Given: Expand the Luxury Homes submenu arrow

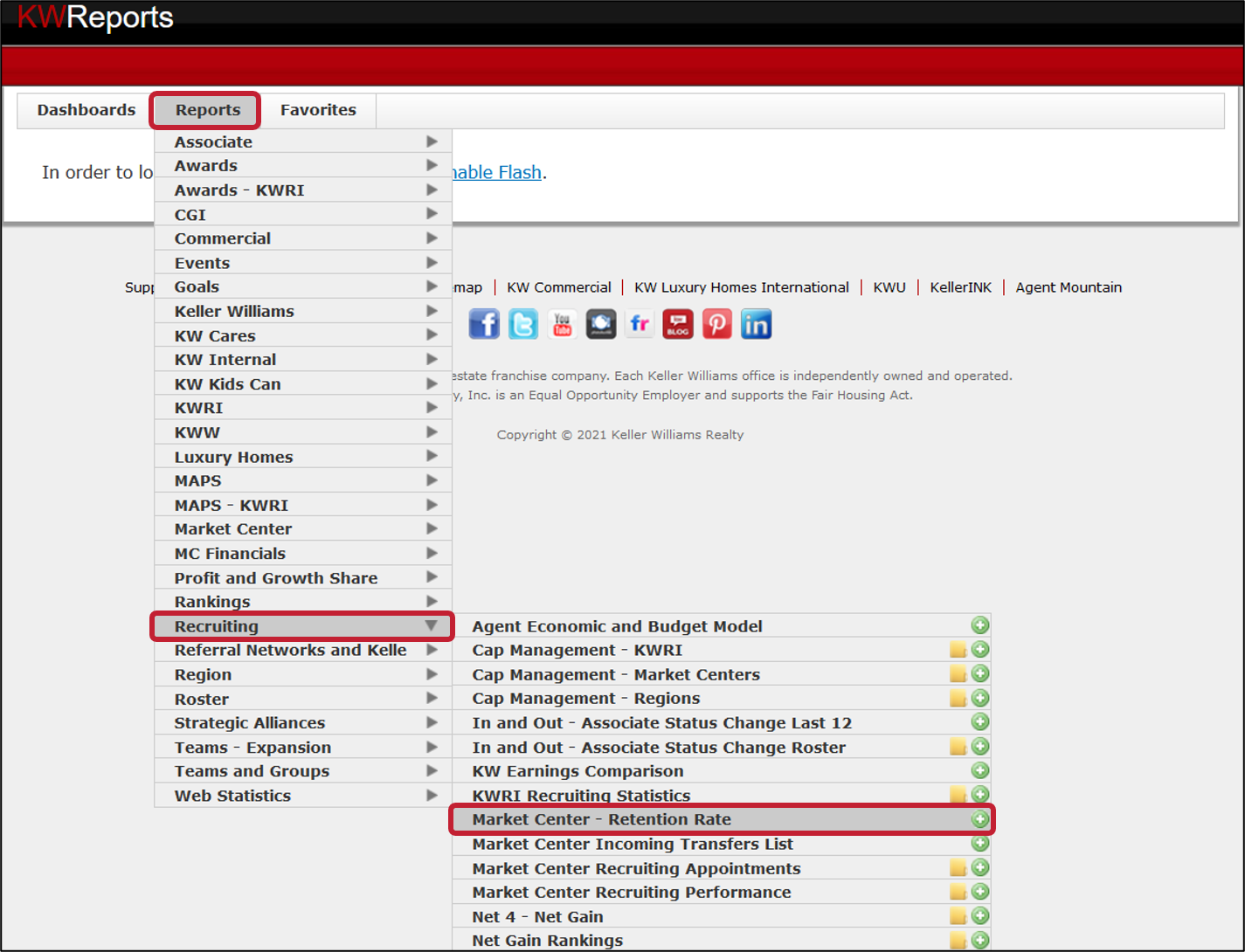Looking at the screenshot, I should (x=432, y=456).
